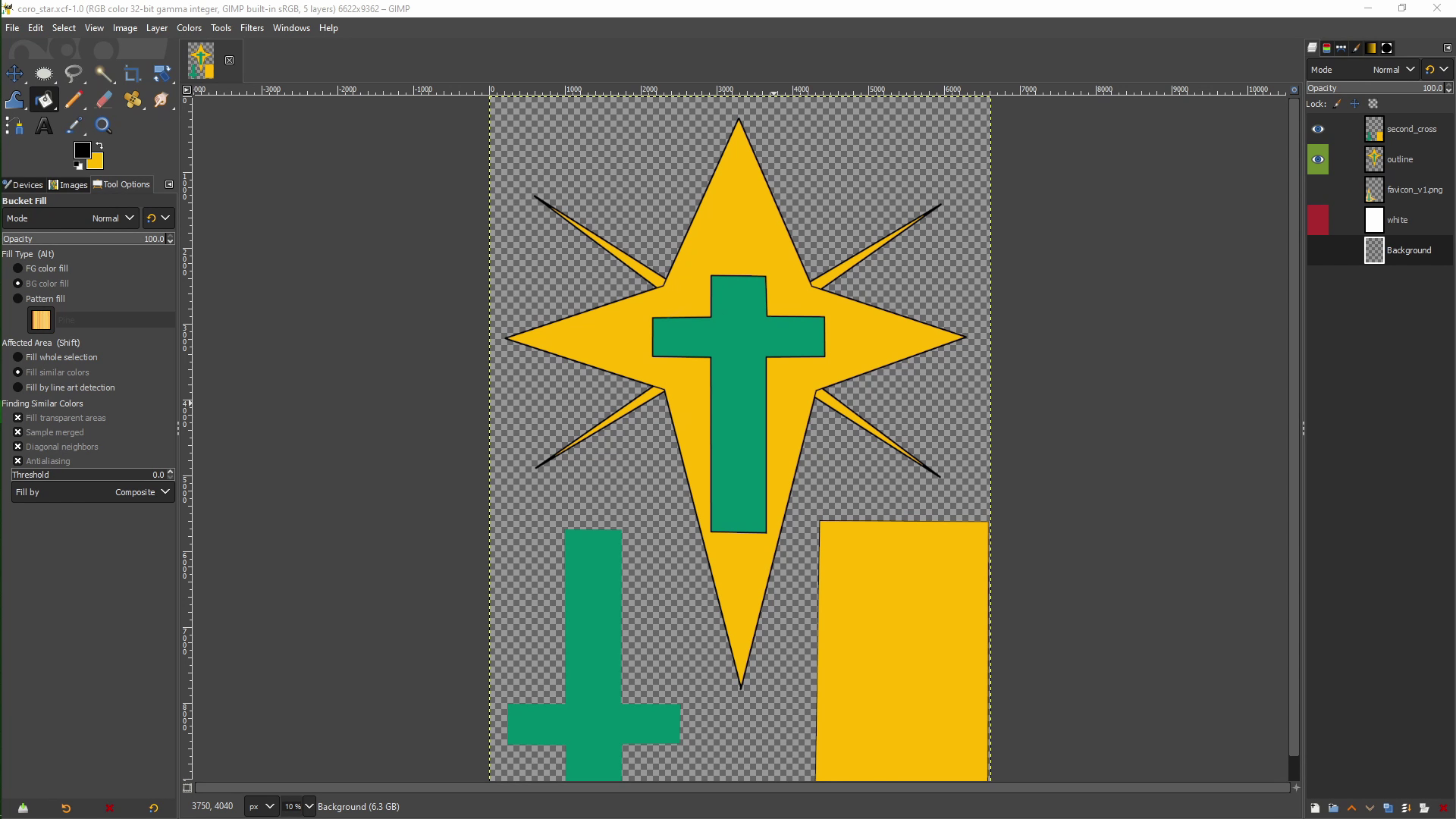The height and width of the screenshot is (819, 1456).
Task: Select the Fuzzy Select magic wand tool
Action: [103, 74]
